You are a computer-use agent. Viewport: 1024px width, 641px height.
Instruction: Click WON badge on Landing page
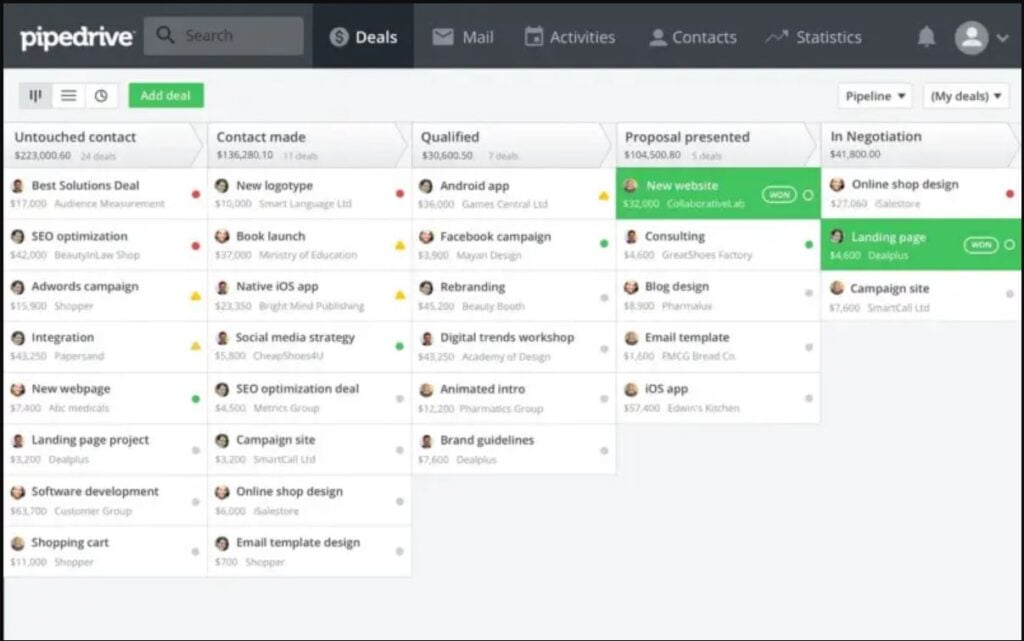tap(981, 245)
